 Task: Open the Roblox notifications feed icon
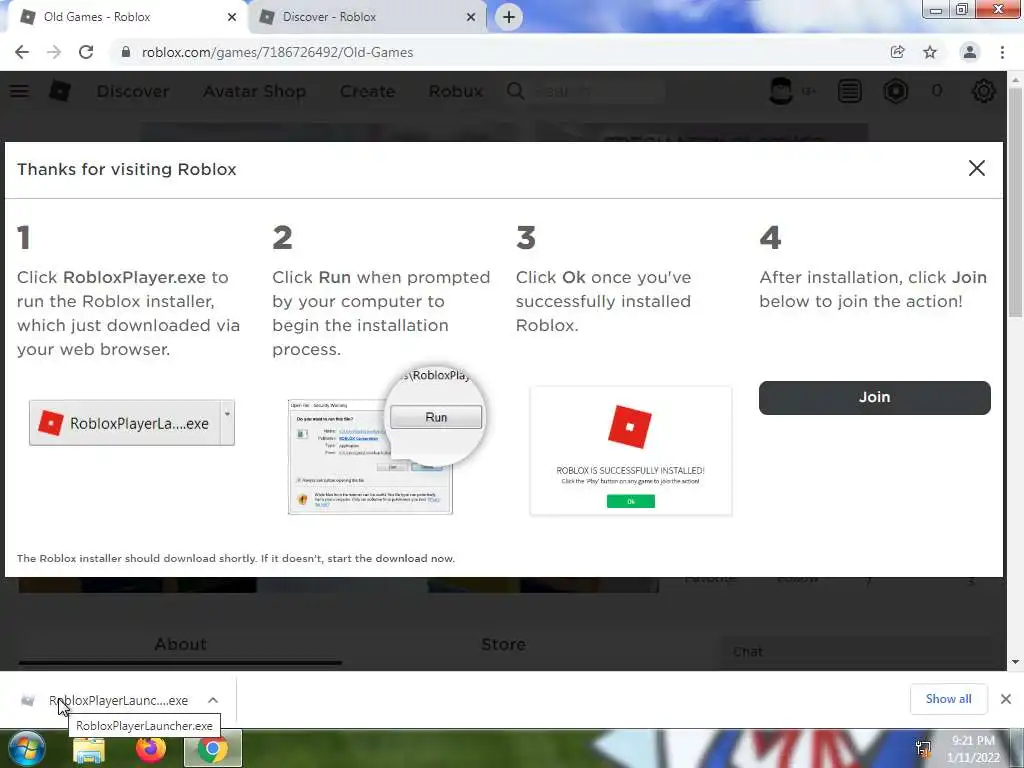850,91
